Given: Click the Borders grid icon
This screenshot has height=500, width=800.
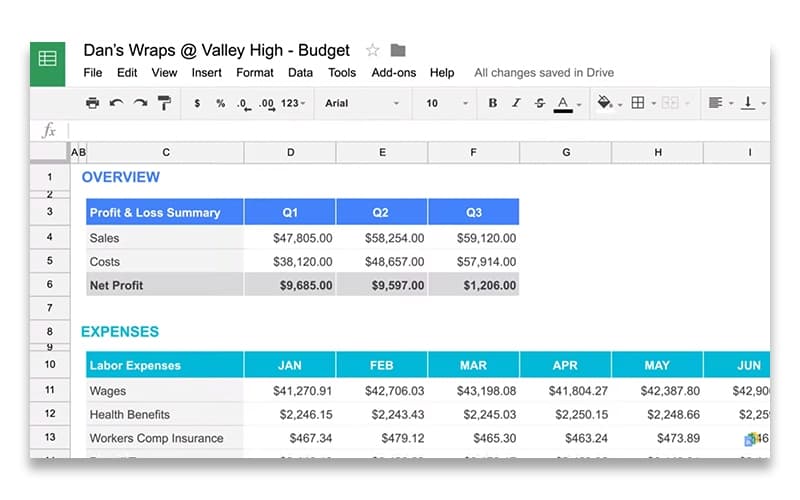Looking at the screenshot, I should [x=637, y=103].
